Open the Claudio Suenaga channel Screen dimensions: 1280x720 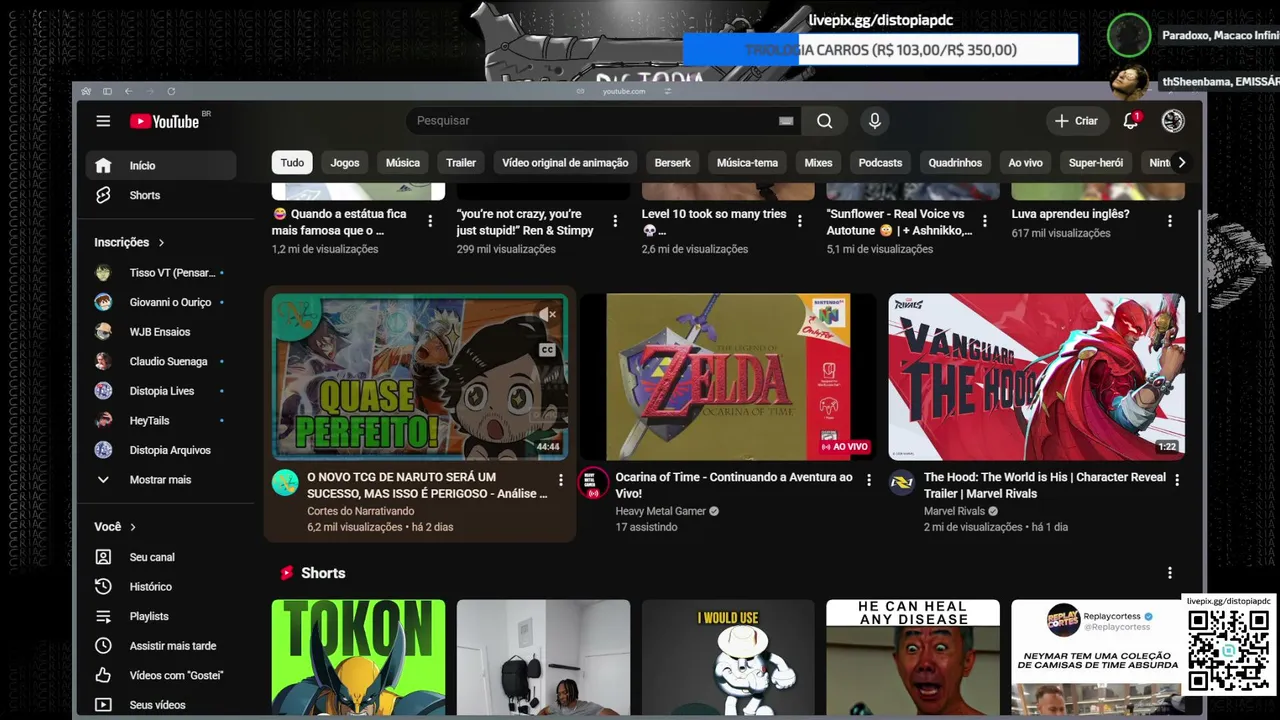161,361
